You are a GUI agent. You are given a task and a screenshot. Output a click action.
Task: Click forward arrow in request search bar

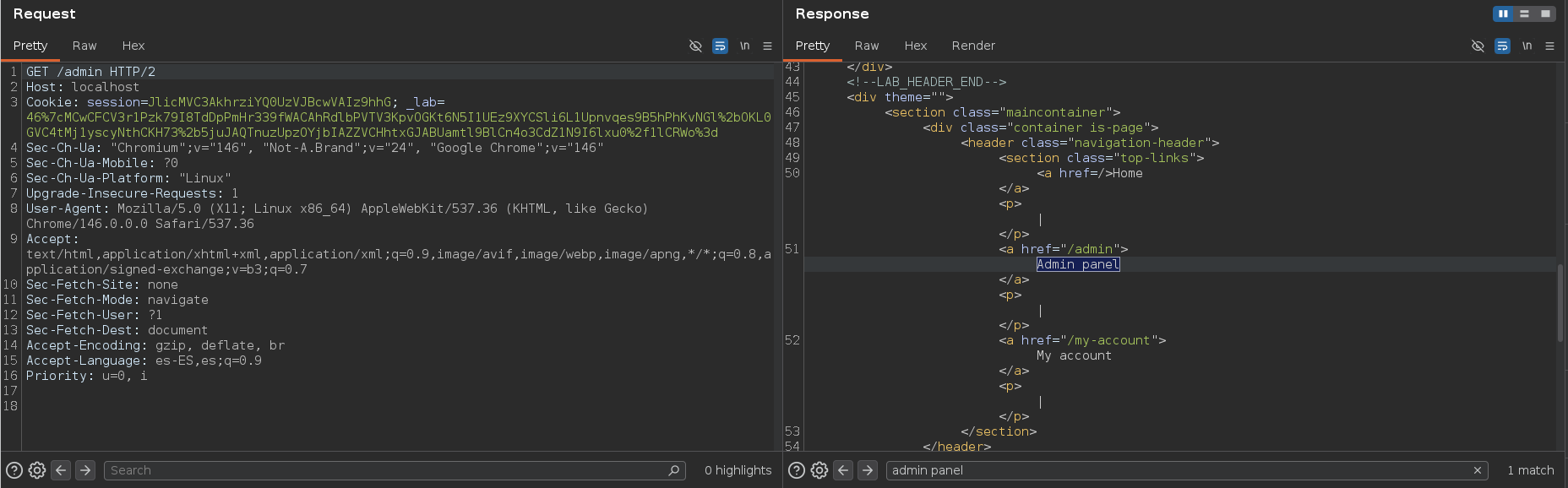pyautogui.click(x=85, y=470)
